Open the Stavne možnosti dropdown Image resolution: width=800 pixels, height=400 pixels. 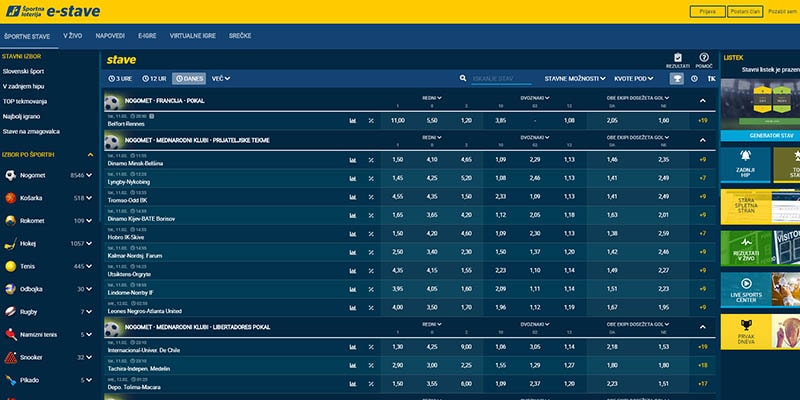(575, 78)
